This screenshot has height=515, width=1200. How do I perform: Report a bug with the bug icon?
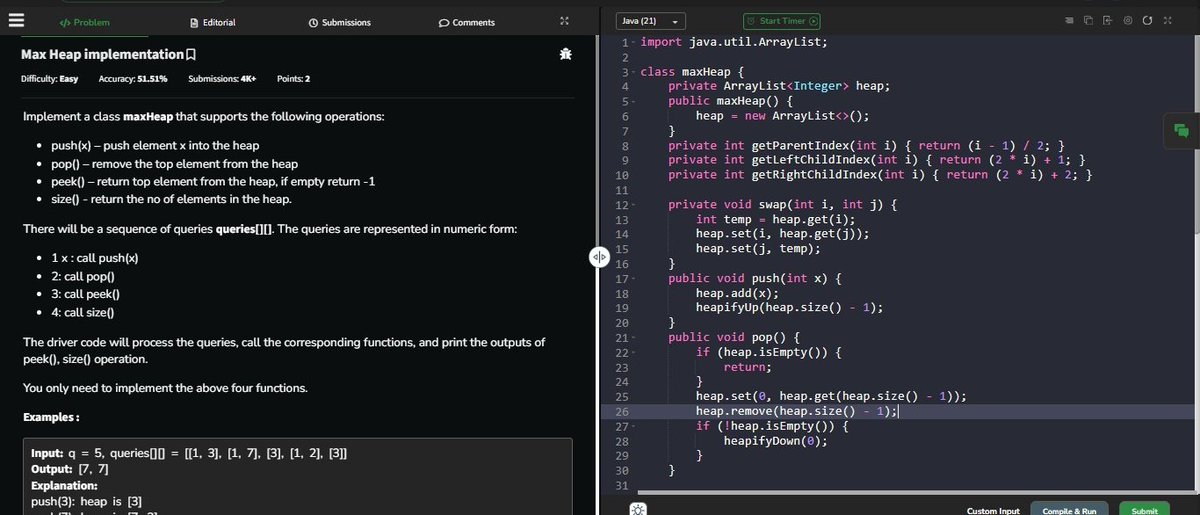click(x=565, y=54)
